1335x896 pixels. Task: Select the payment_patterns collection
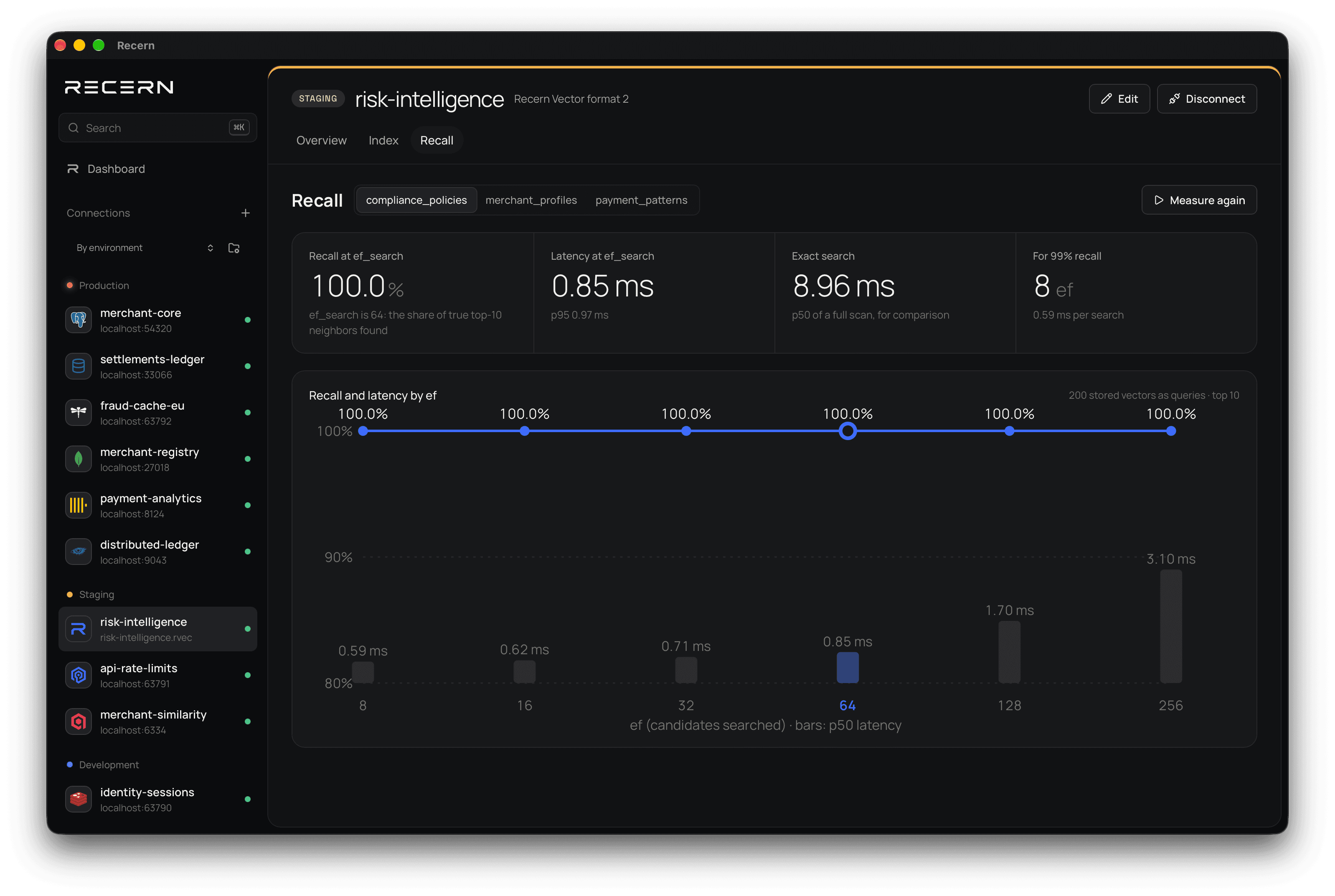641,200
